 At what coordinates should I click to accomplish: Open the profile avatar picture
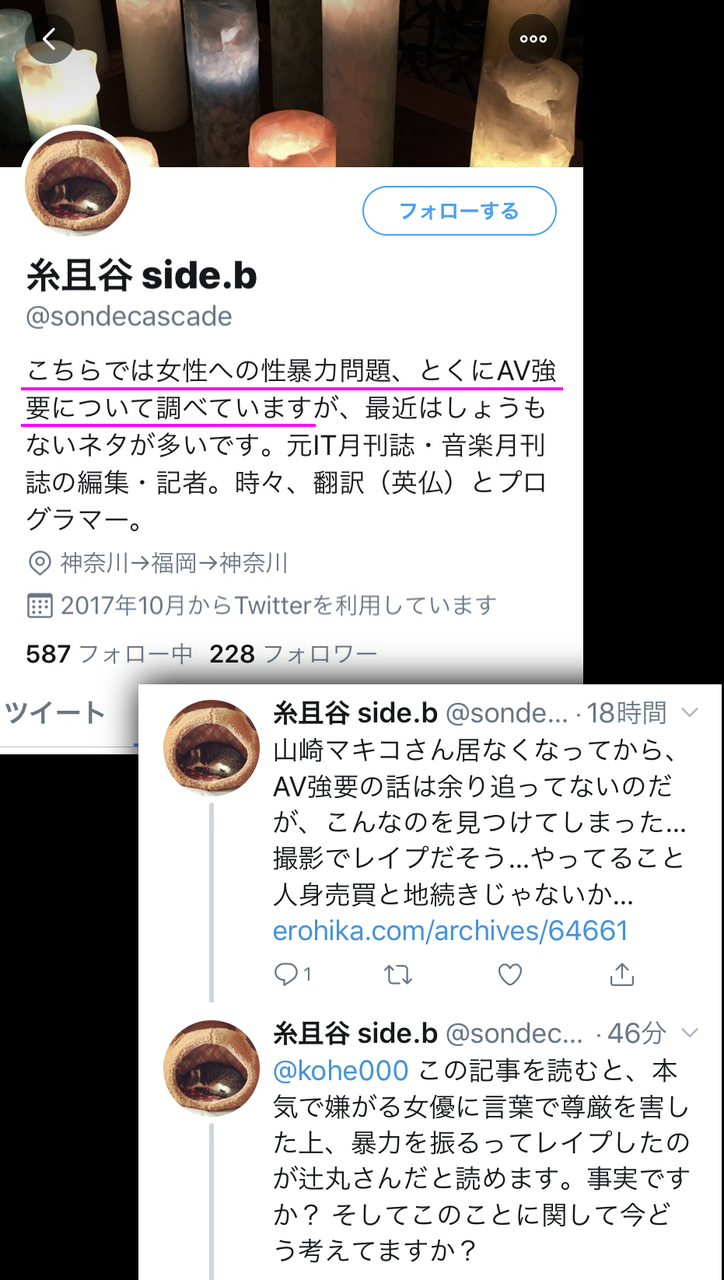coord(77,181)
